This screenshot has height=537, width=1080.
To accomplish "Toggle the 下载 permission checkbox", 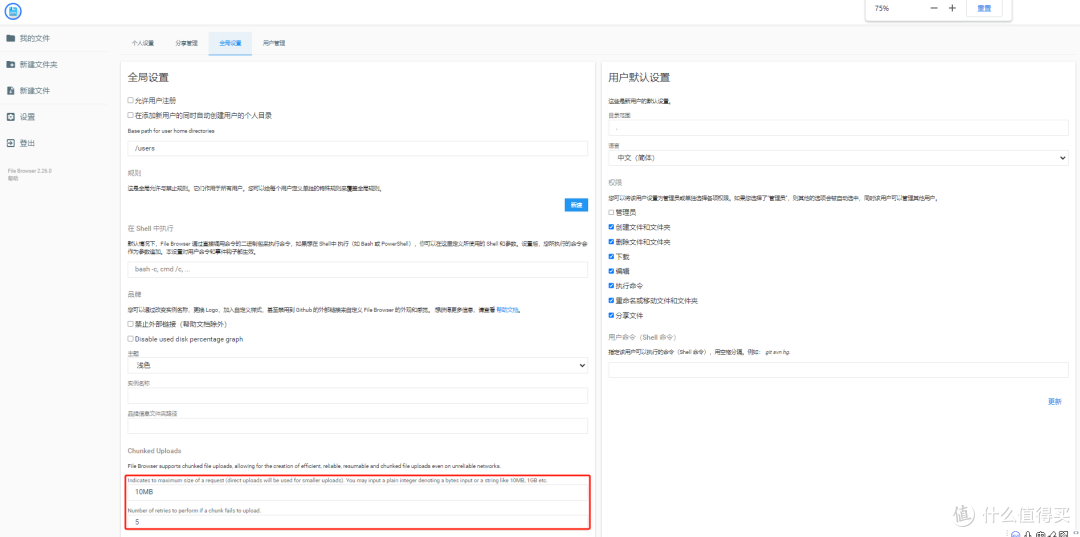I will coord(612,256).
